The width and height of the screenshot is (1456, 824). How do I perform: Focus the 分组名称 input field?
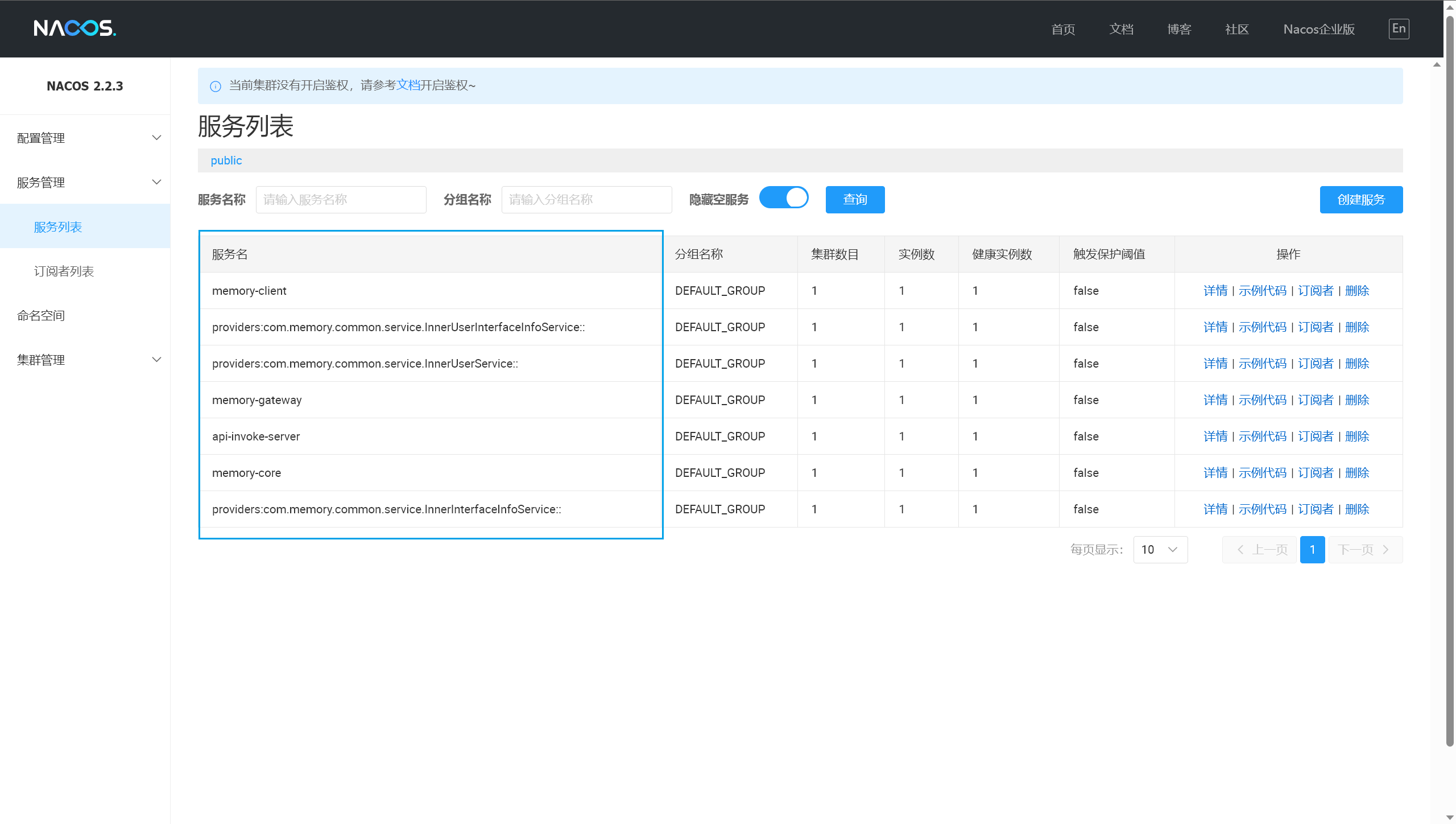coord(586,200)
